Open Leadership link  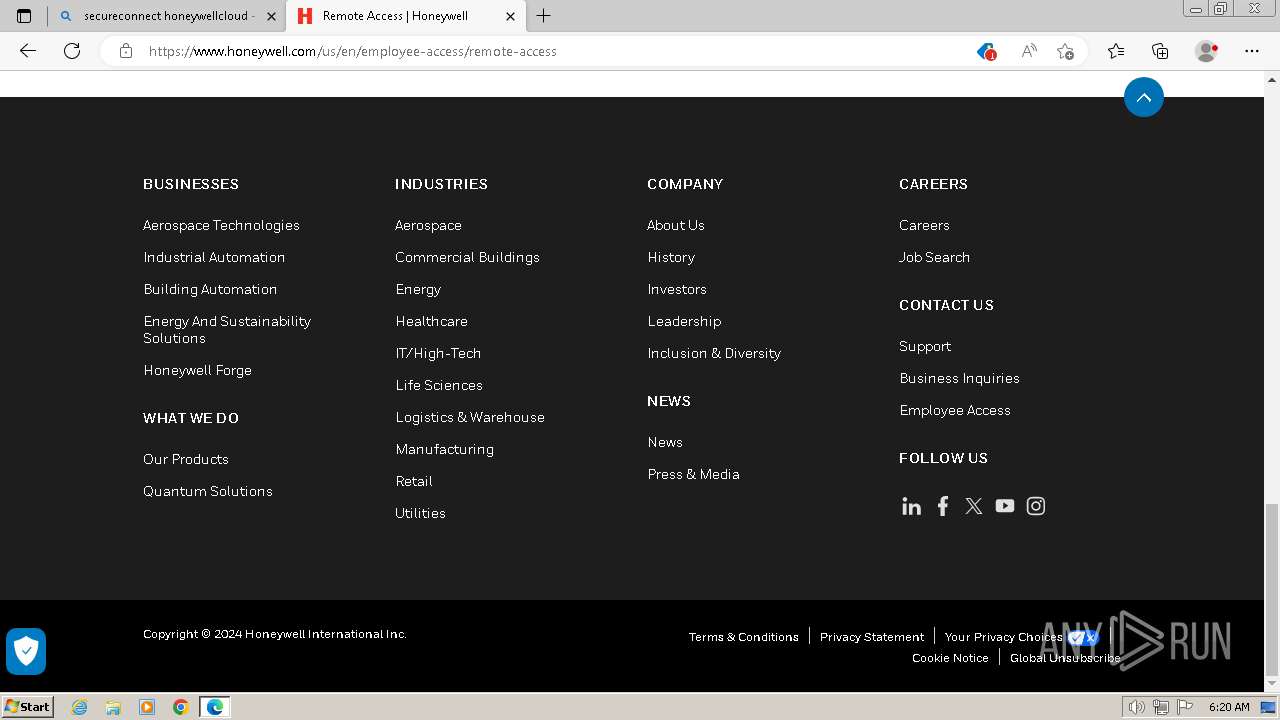tap(684, 321)
